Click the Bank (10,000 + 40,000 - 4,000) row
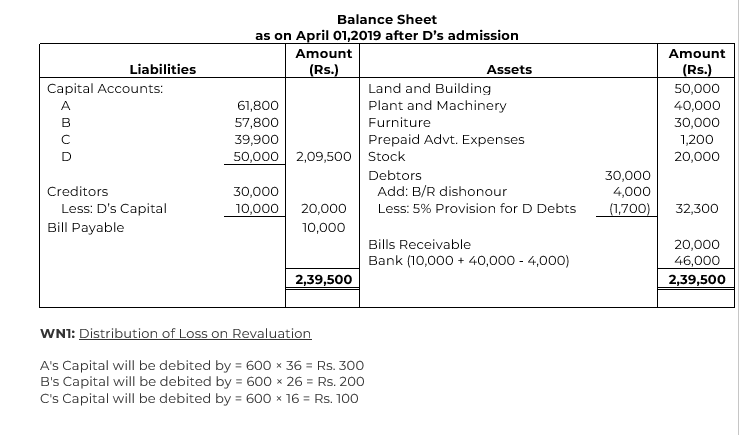Screen dimensions: 755x435 [x=469, y=261]
